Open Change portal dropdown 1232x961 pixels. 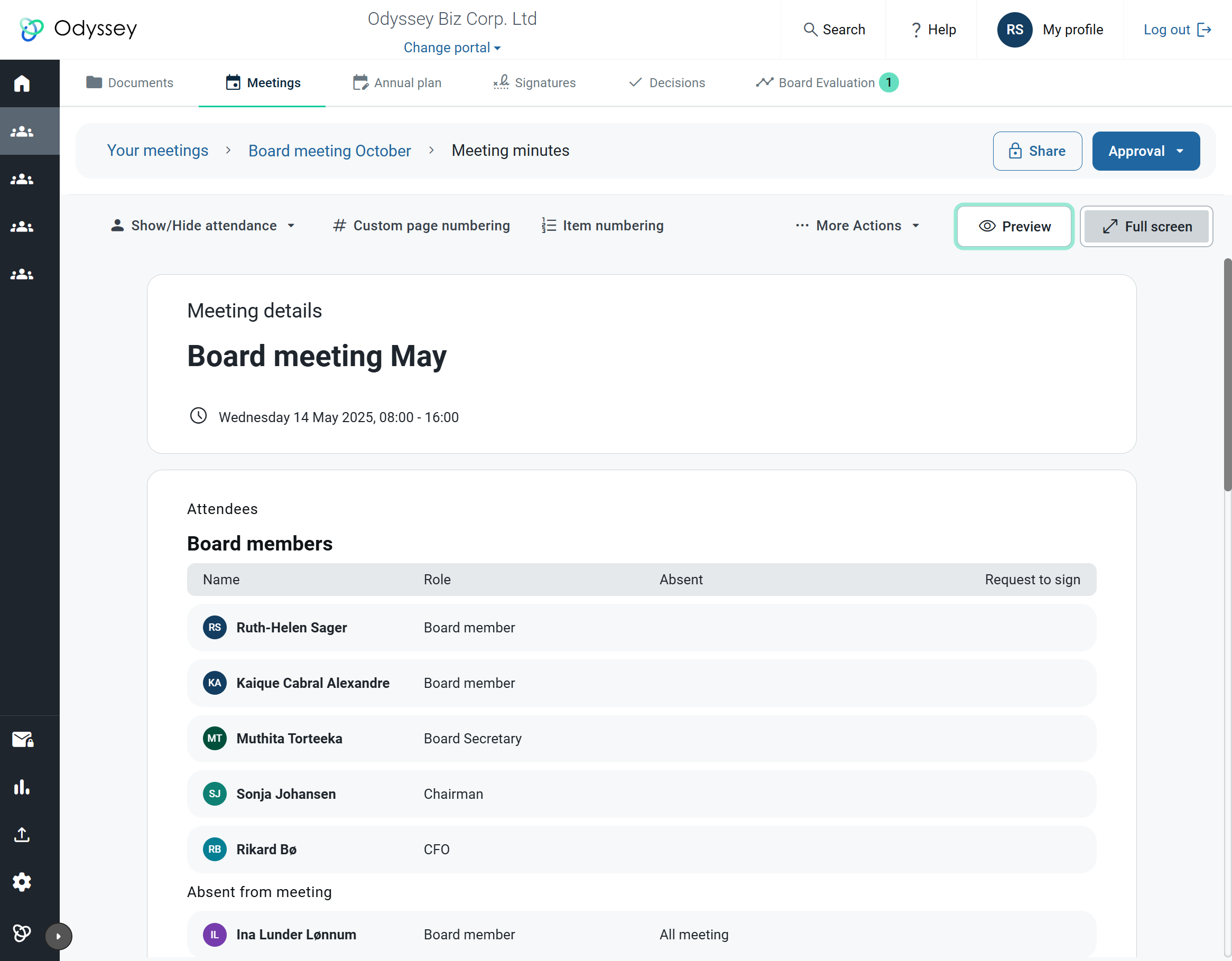(x=452, y=48)
